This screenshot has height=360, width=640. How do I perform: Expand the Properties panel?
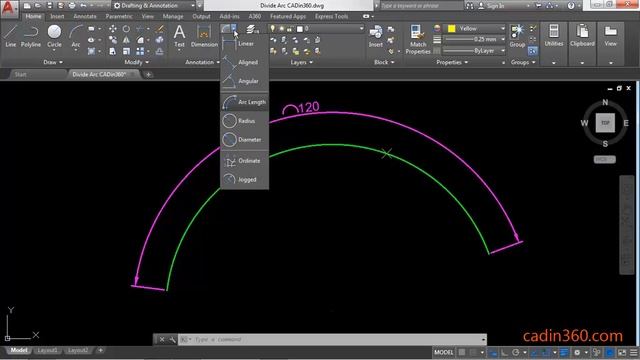pos(452,62)
